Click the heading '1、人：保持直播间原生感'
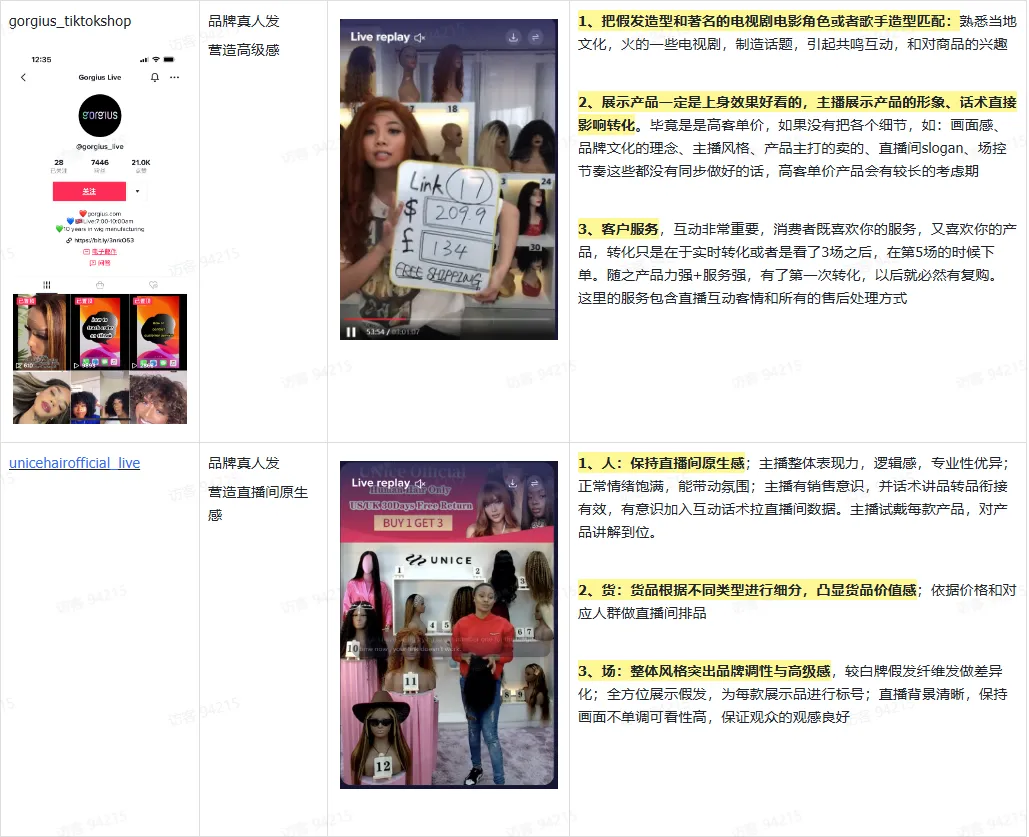 661,463
